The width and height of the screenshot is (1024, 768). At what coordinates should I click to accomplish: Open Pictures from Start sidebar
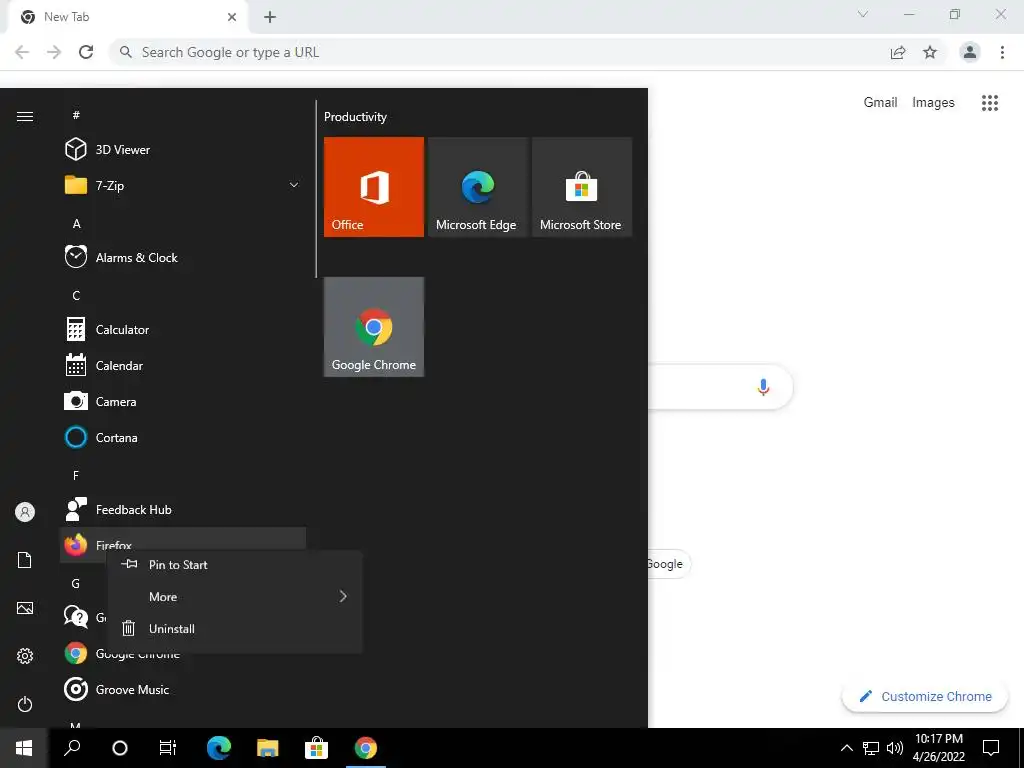[25, 608]
